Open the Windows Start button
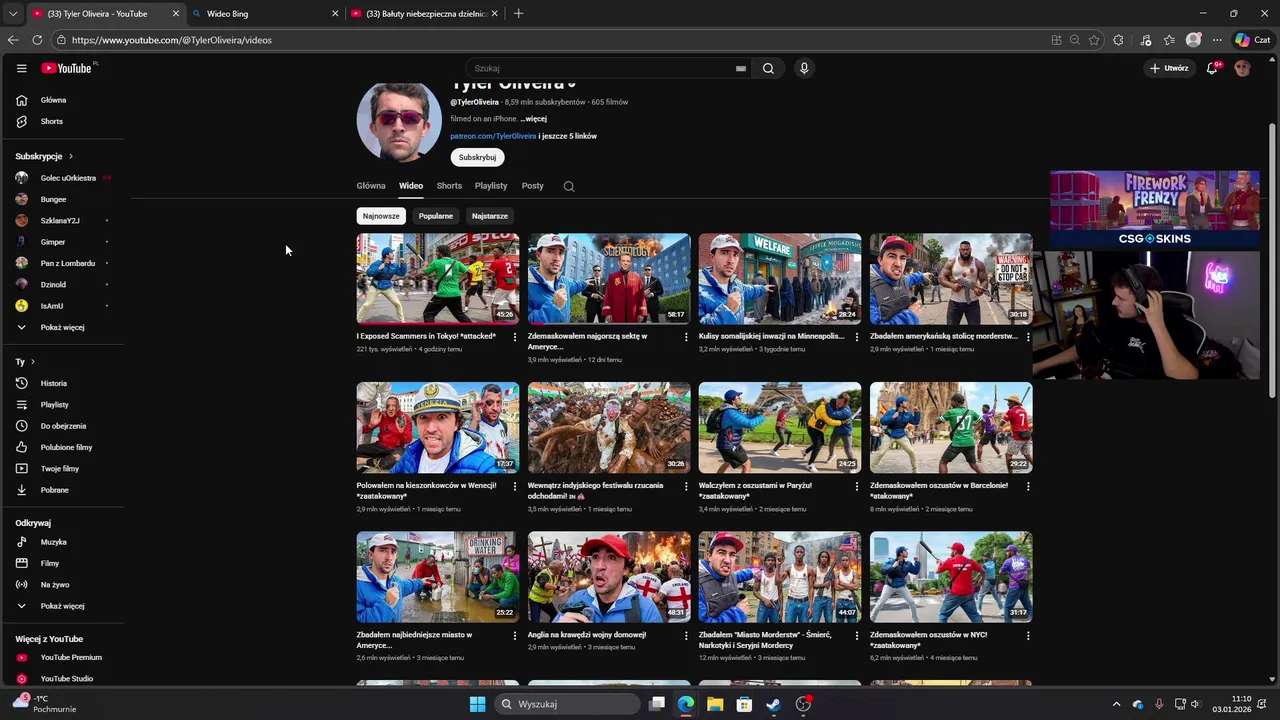 tap(478, 704)
